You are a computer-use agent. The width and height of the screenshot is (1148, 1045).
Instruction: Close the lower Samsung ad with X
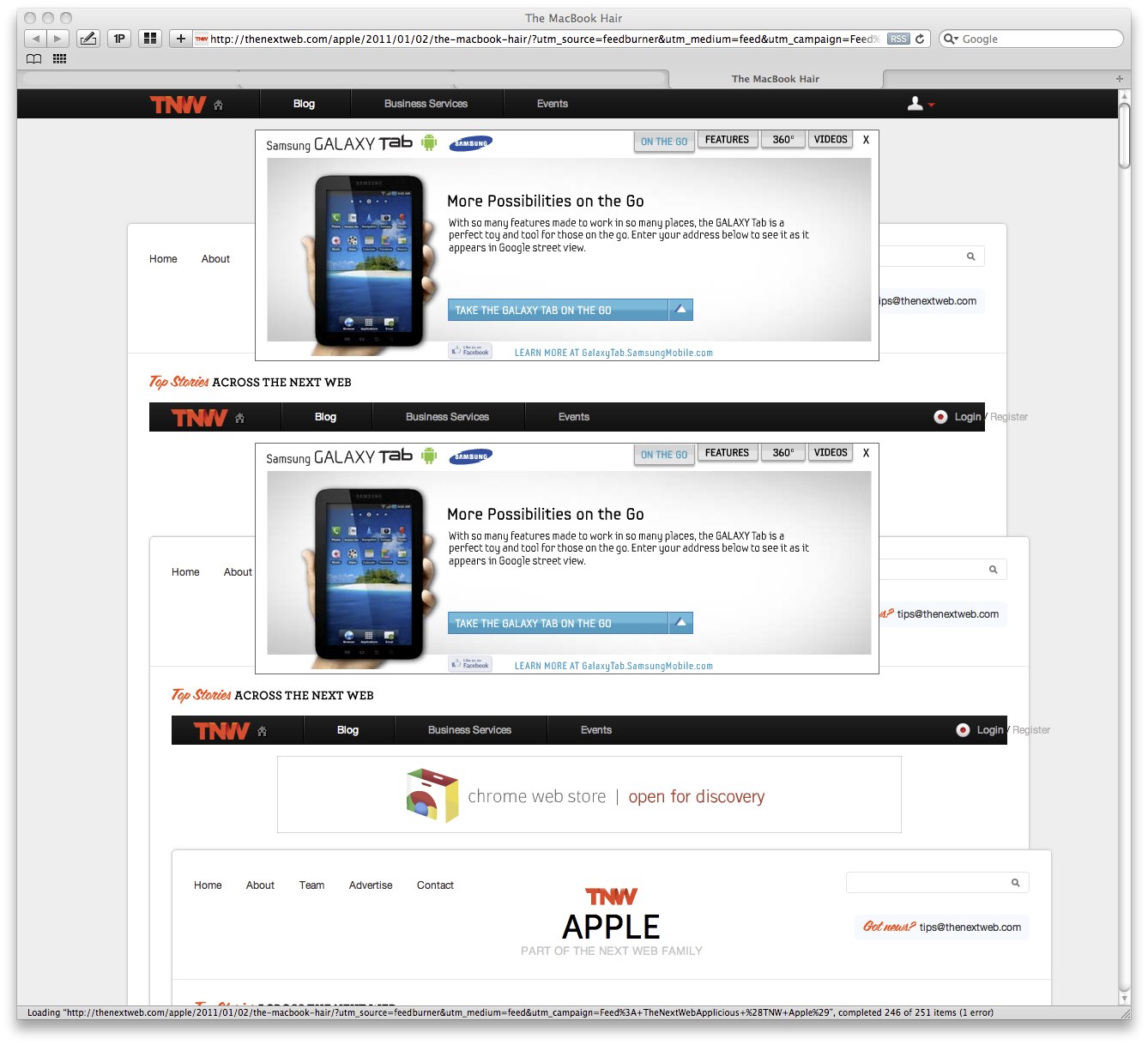click(x=866, y=453)
